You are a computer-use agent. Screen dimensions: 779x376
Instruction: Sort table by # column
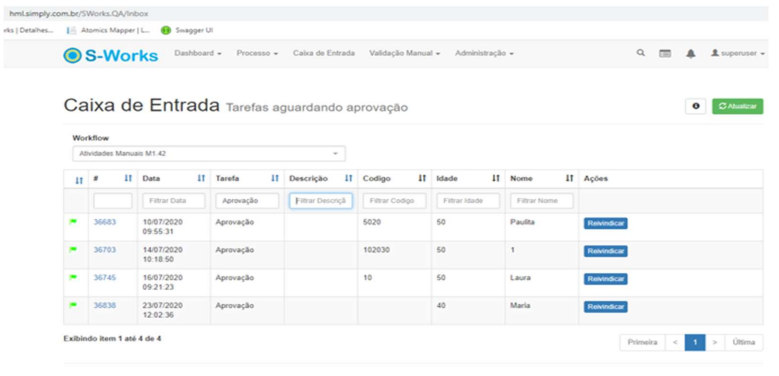point(128,178)
